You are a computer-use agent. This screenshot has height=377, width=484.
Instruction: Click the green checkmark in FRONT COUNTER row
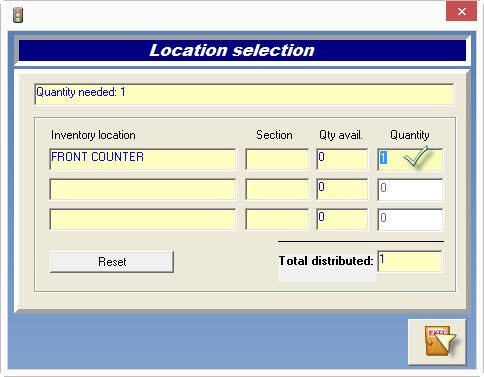click(x=416, y=156)
